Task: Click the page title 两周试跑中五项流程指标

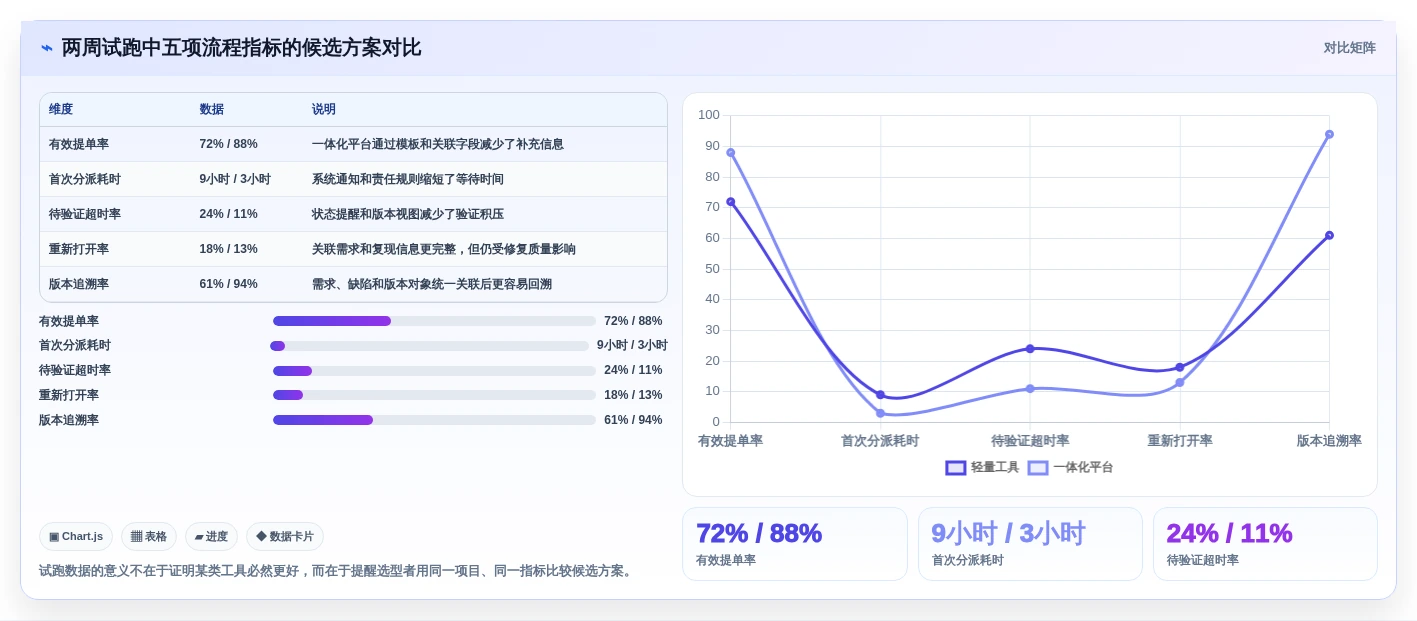Action: pos(241,48)
